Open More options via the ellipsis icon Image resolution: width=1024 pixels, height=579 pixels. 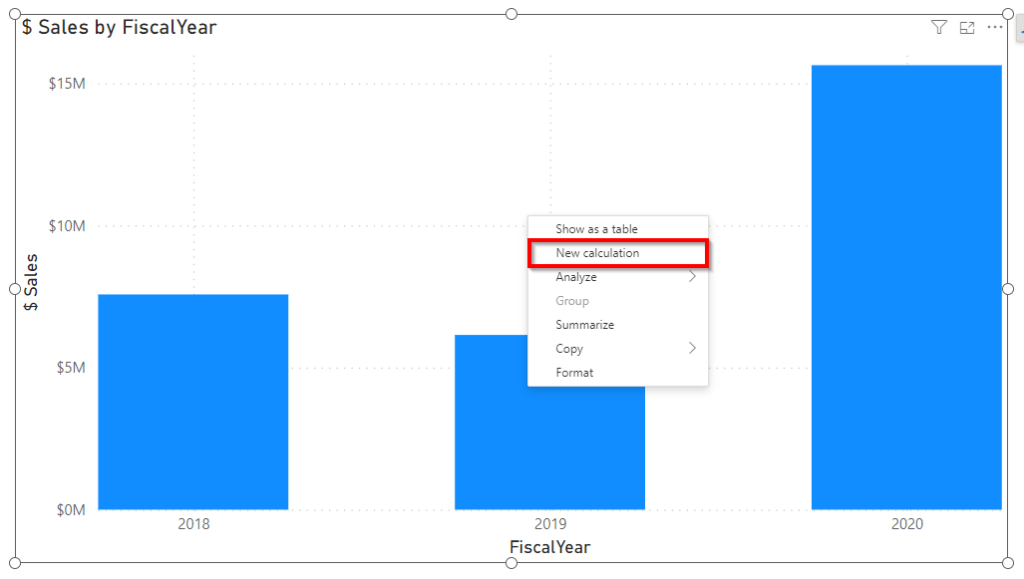995,27
